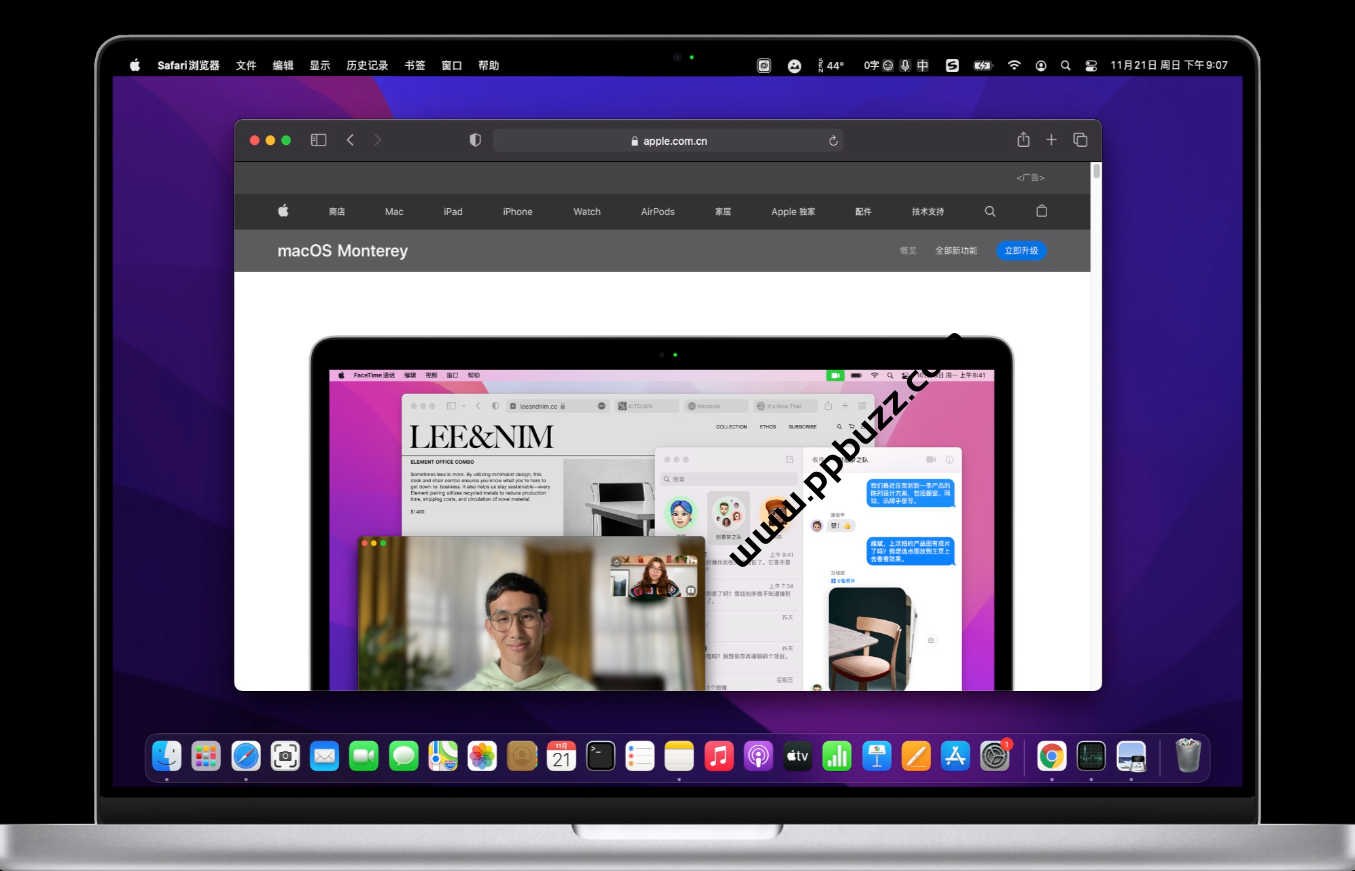
Task: Open the 全部新功能 link
Action: (x=956, y=251)
